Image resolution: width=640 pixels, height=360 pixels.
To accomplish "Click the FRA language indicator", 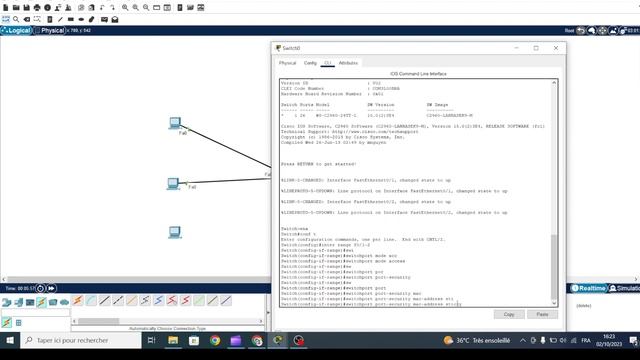I will tap(586, 340).
